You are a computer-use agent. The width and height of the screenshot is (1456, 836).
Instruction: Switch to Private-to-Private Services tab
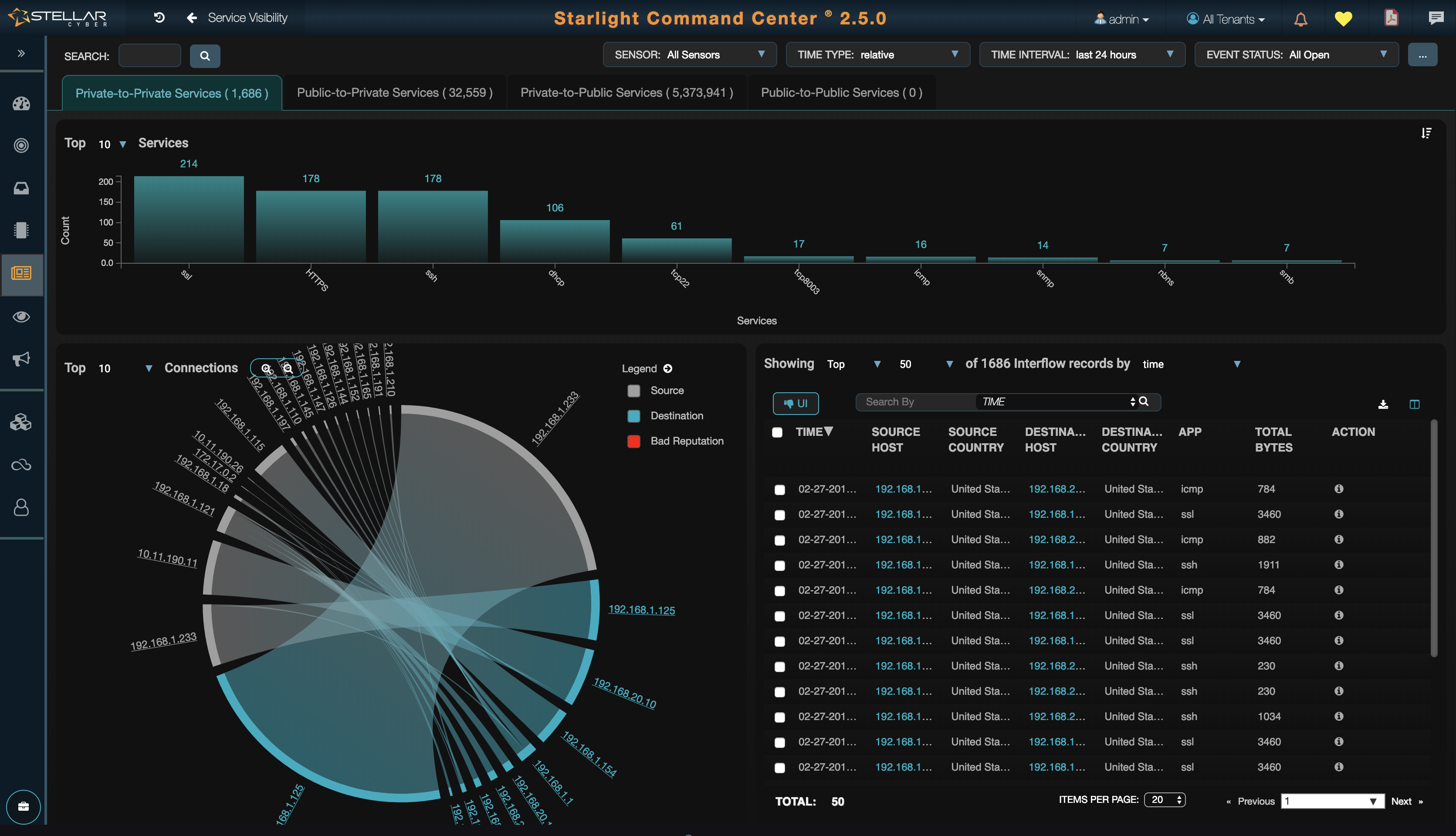172,92
